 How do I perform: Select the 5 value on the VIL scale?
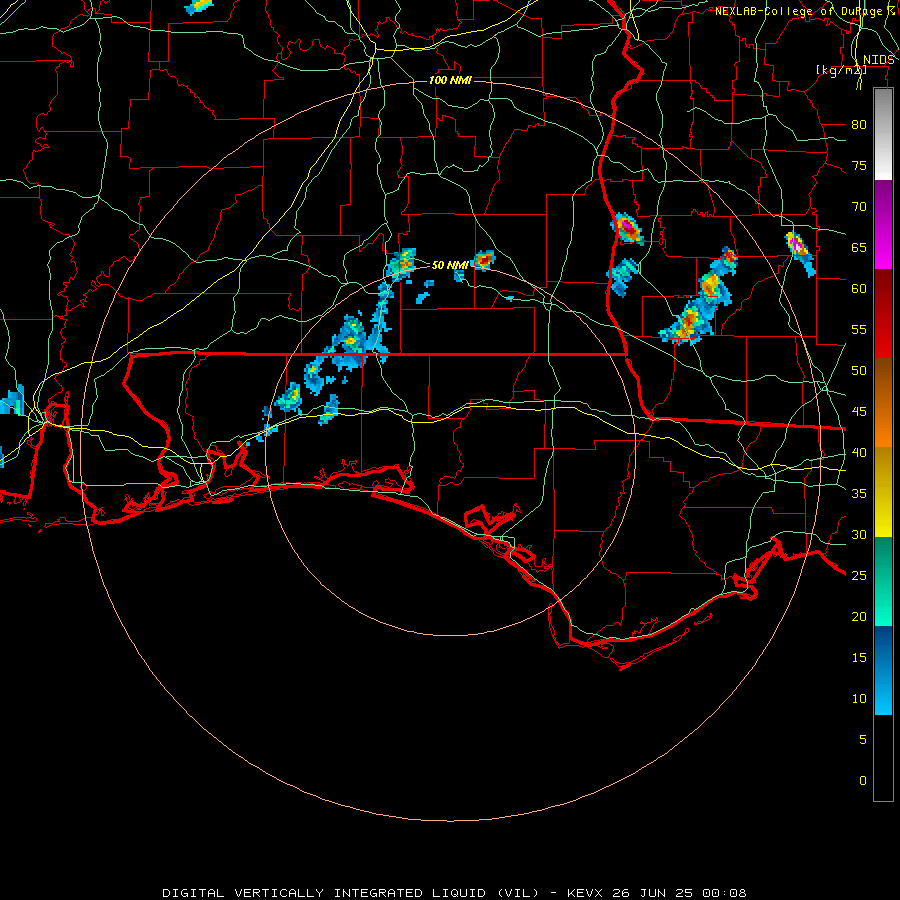(863, 739)
